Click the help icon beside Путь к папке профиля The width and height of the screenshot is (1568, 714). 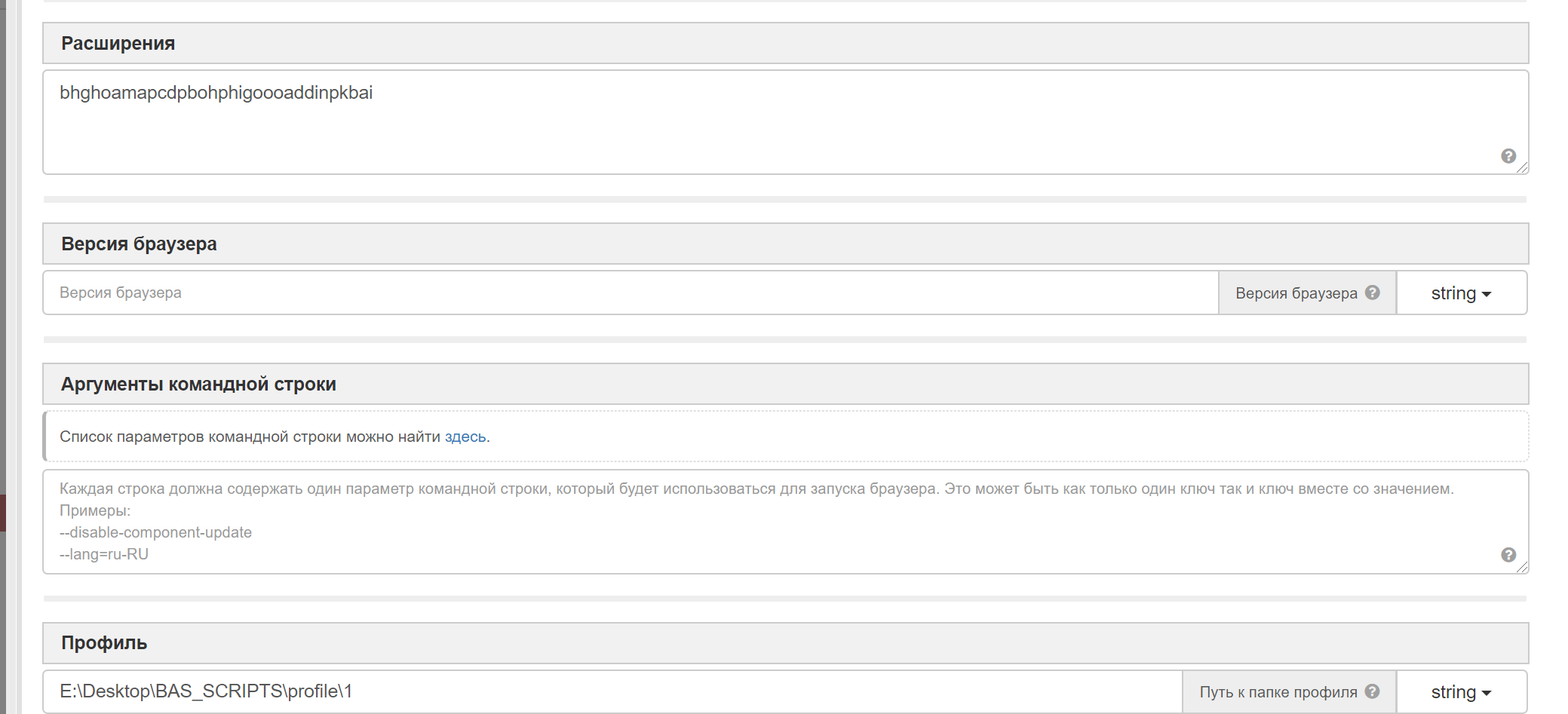point(1373,691)
